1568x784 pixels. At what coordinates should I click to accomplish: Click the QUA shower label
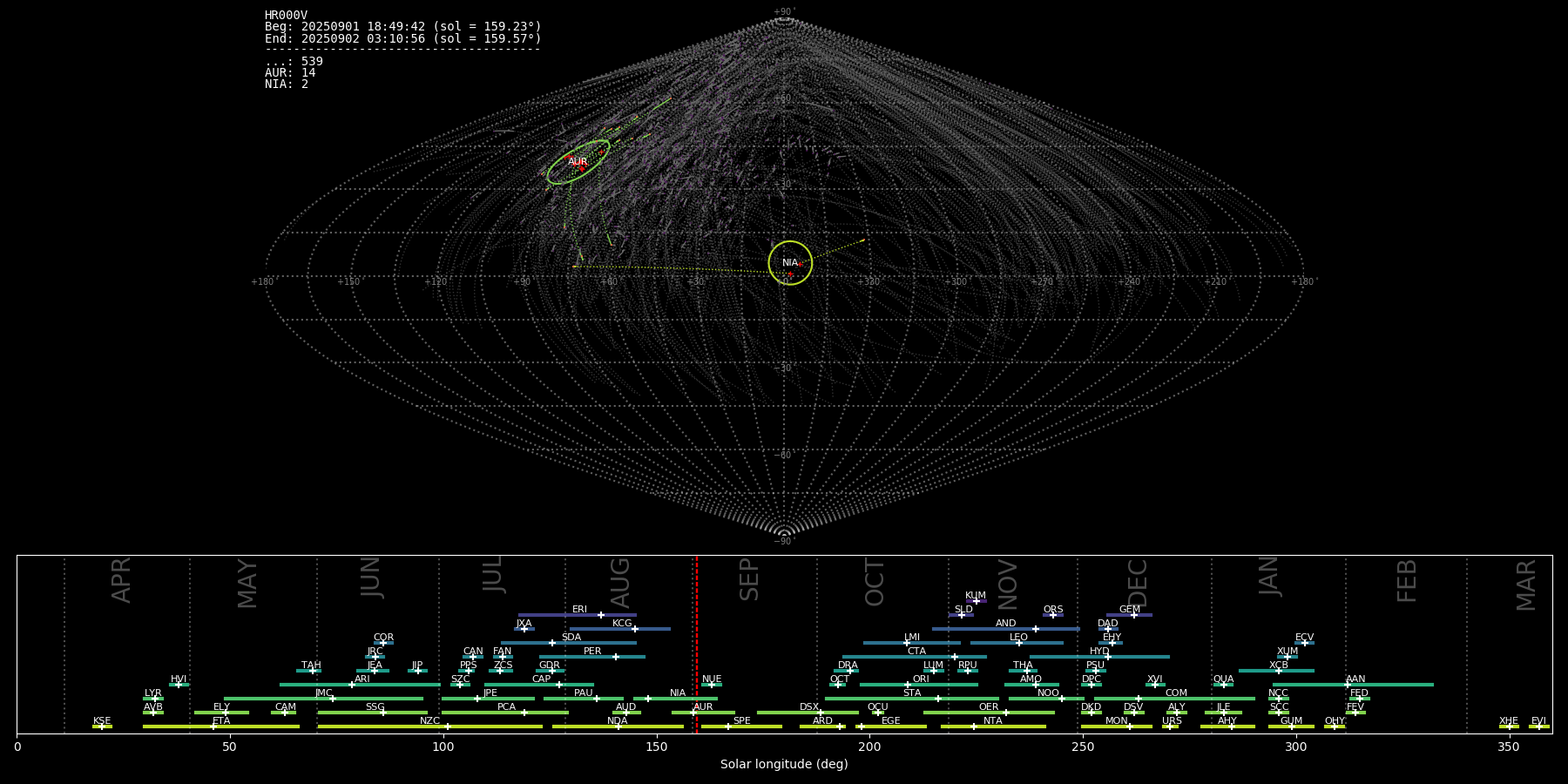click(x=1223, y=679)
